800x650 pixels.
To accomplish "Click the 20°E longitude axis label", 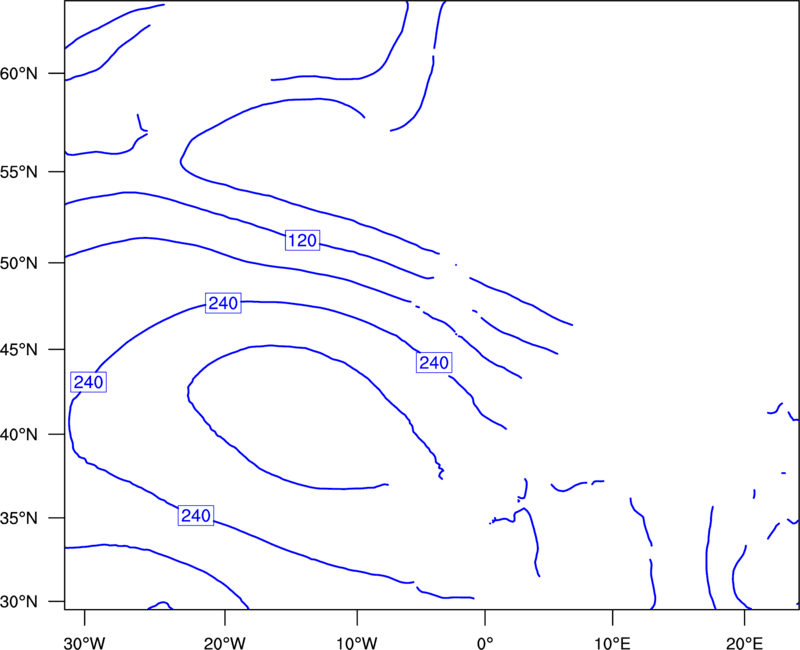I will click(x=744, y=643).
